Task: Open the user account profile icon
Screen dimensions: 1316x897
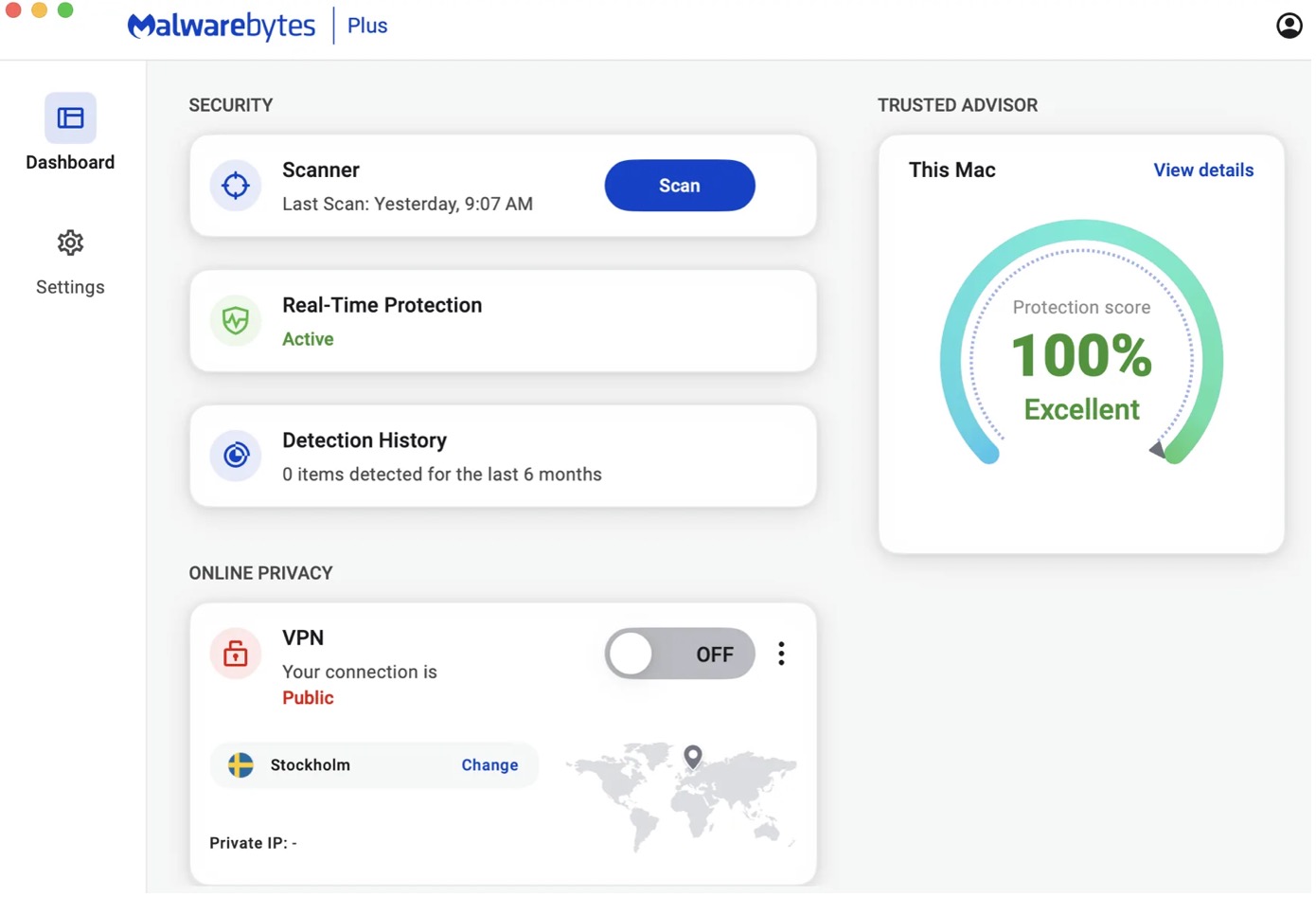Action: (1289, 26)
